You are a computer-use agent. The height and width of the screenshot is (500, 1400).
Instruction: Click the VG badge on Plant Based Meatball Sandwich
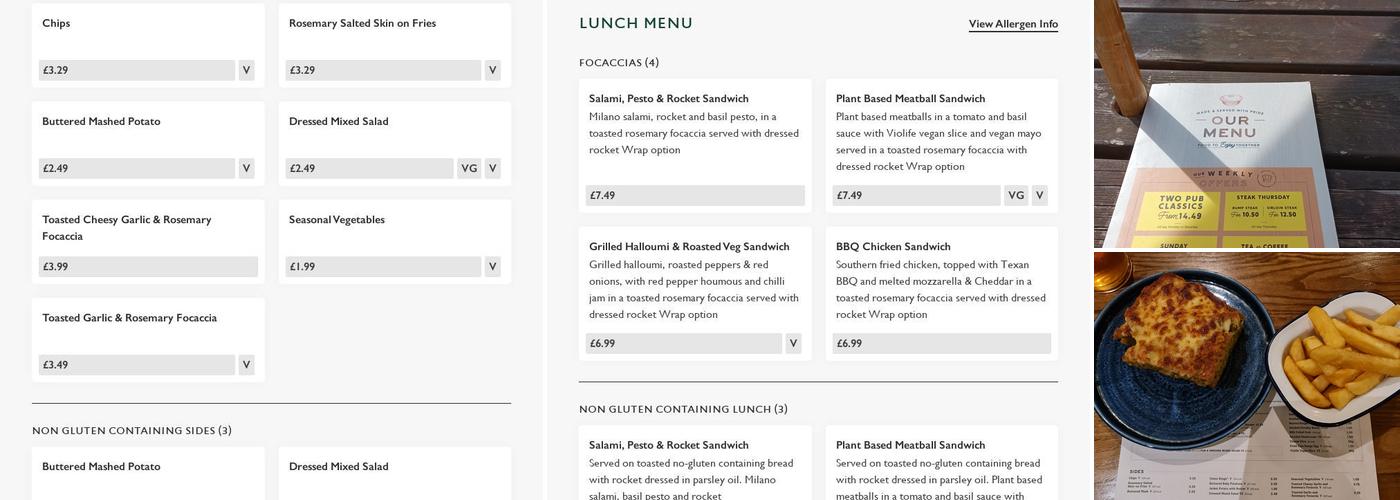tap(1016, 196)
